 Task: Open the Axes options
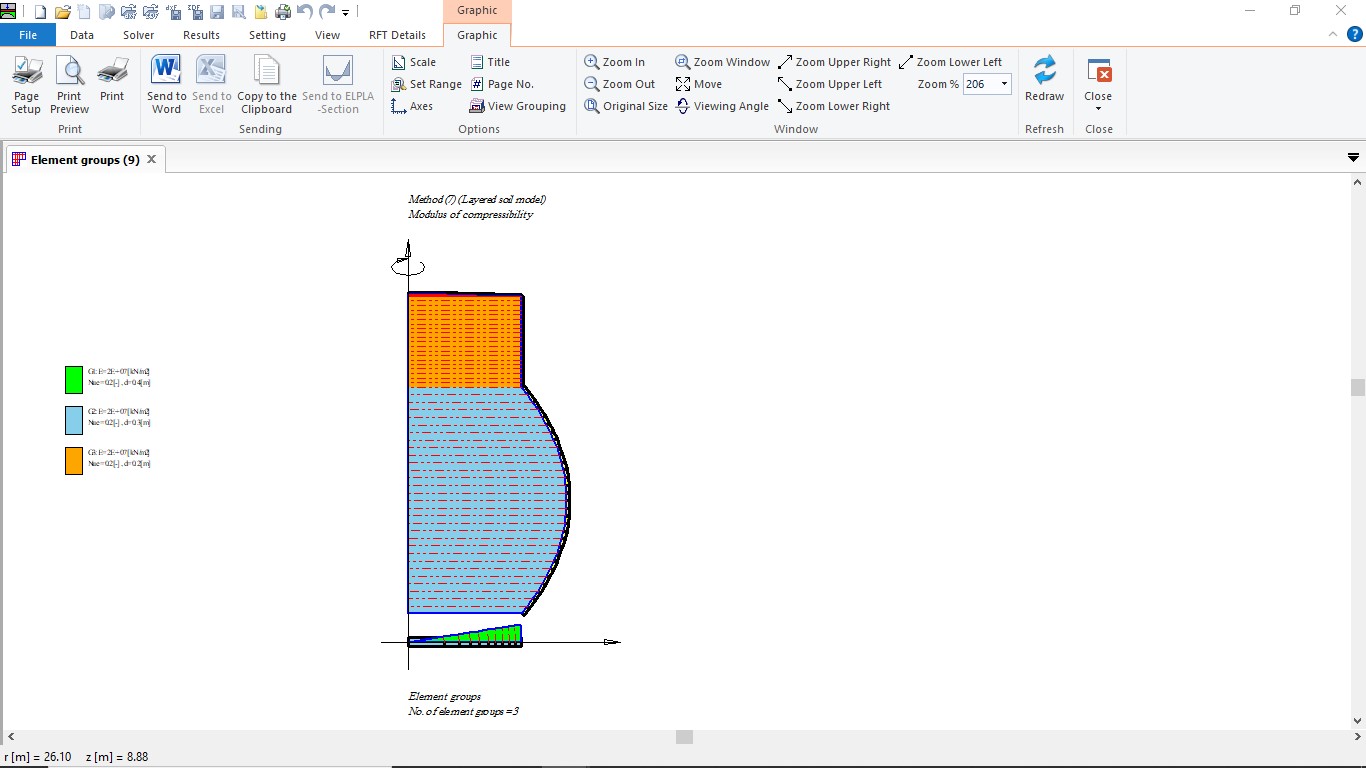pos(412,106)
